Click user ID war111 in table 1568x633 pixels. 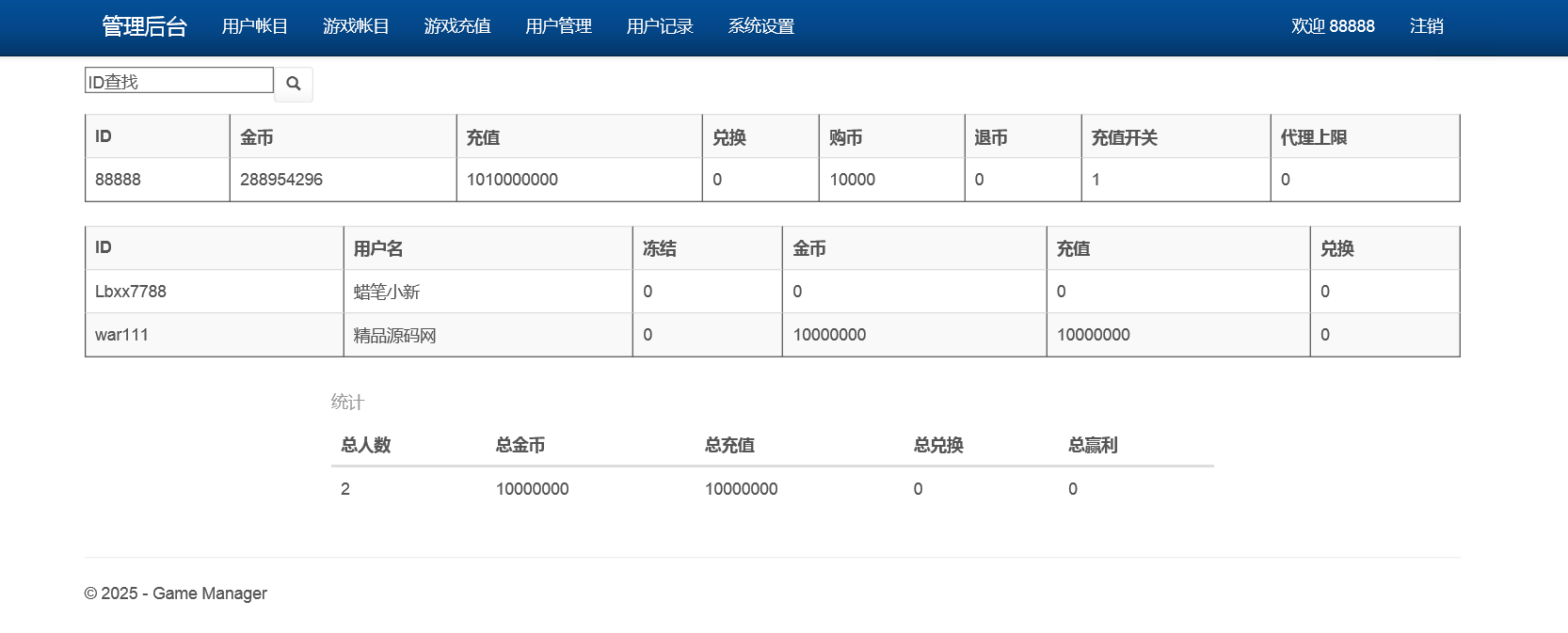pyautogui.click(x=121, y=335)
